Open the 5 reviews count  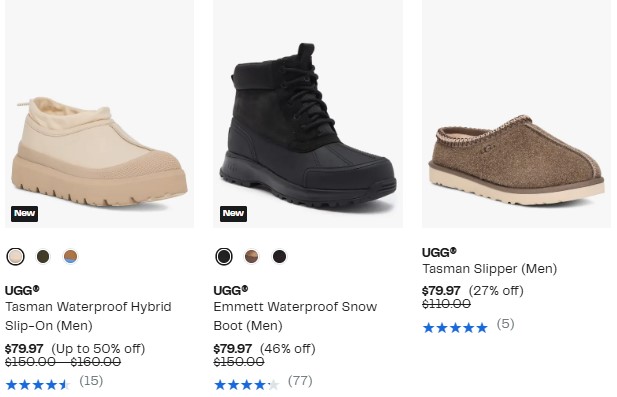point(505,324)
